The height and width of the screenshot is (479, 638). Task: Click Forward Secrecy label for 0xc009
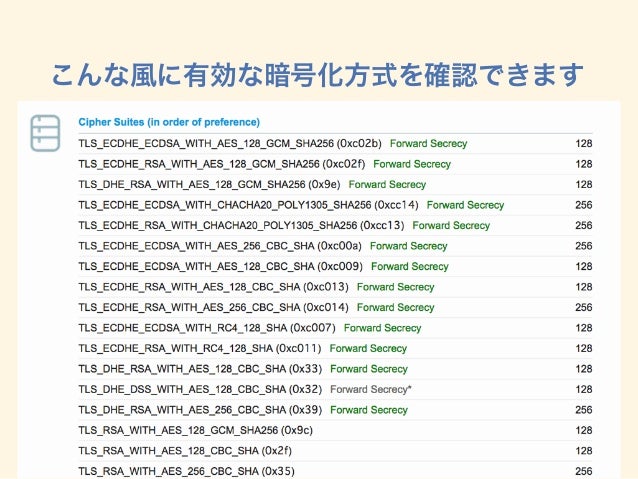[410, 267]
